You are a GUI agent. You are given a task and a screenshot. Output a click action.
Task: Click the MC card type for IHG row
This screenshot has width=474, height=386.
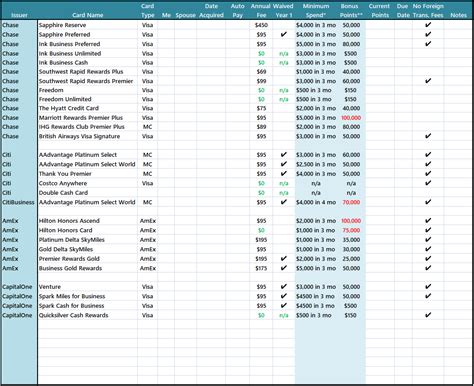pos(147,127)
